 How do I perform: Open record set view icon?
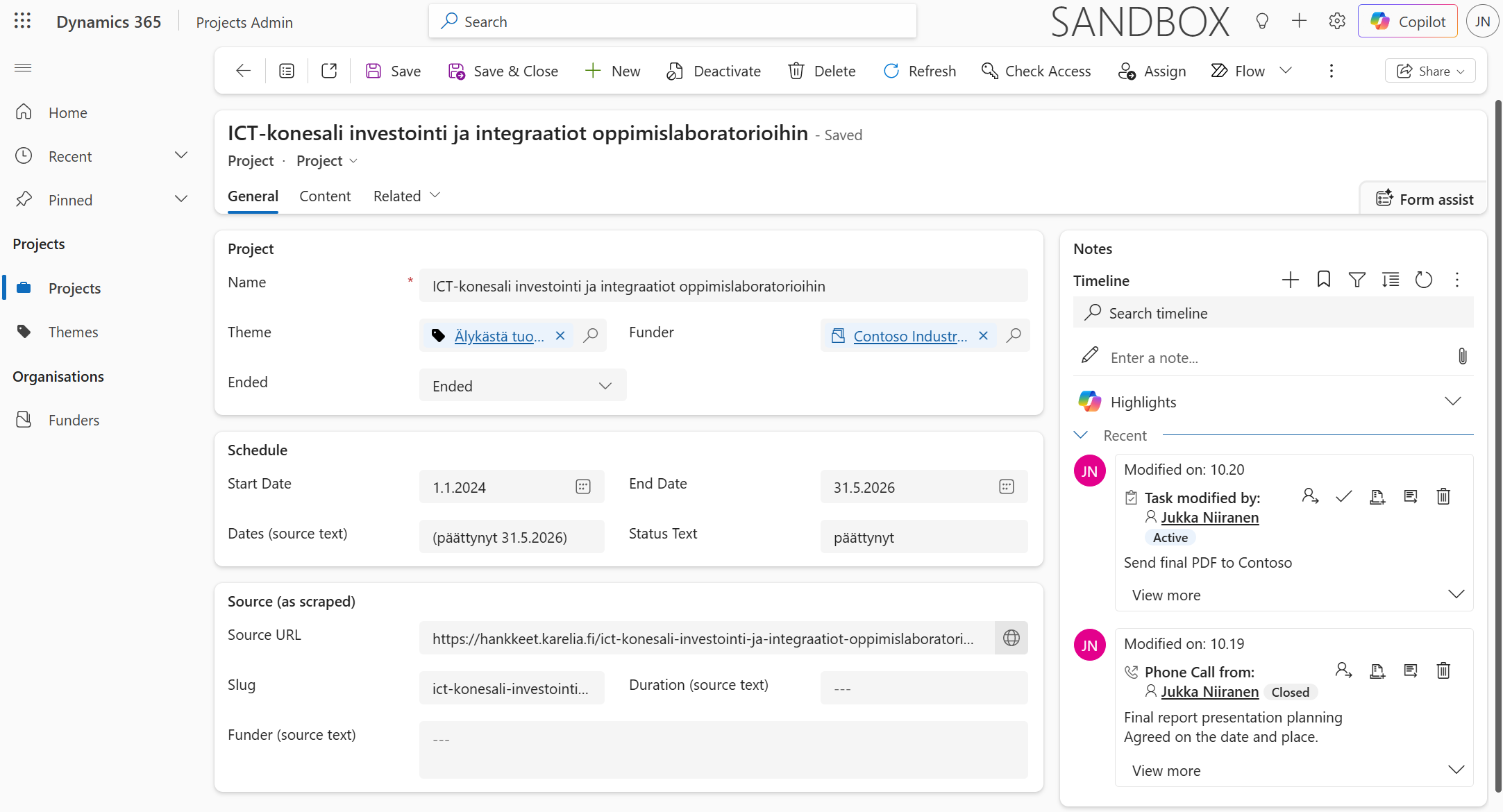click(287, 71)
